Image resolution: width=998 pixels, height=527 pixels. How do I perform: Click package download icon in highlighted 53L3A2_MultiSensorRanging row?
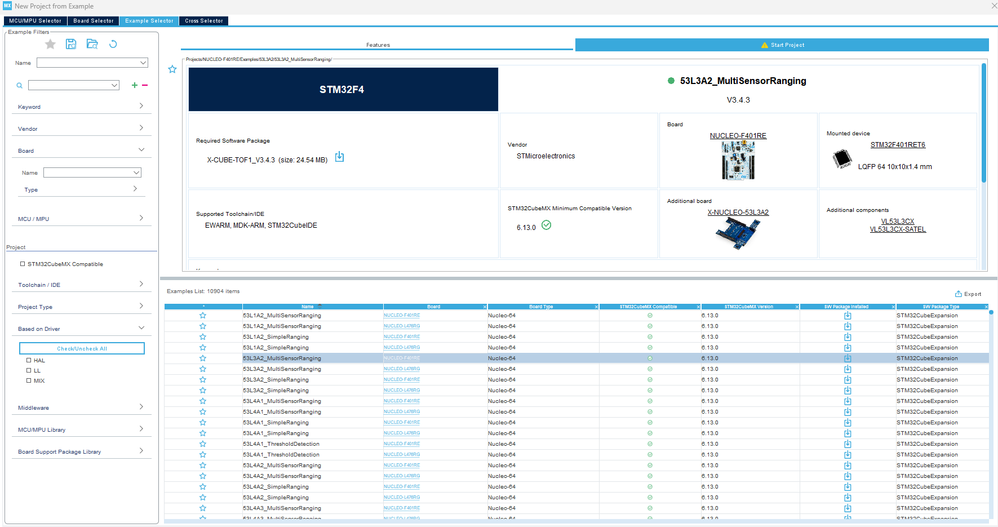coord(847,358)
